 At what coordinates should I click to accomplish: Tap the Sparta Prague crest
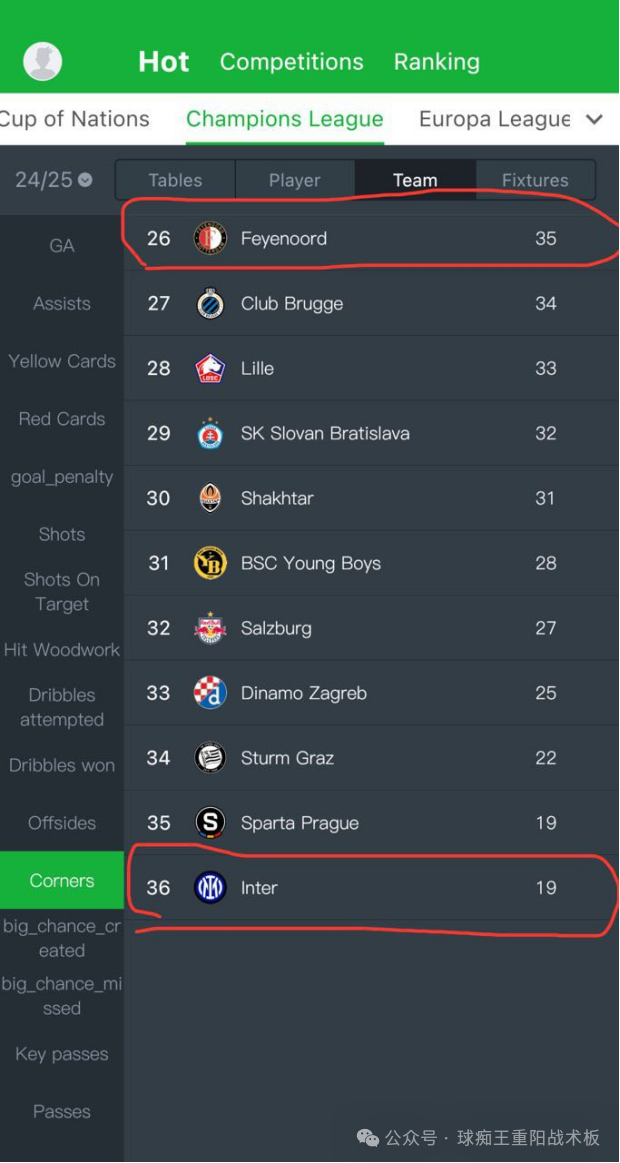point(210,823)
